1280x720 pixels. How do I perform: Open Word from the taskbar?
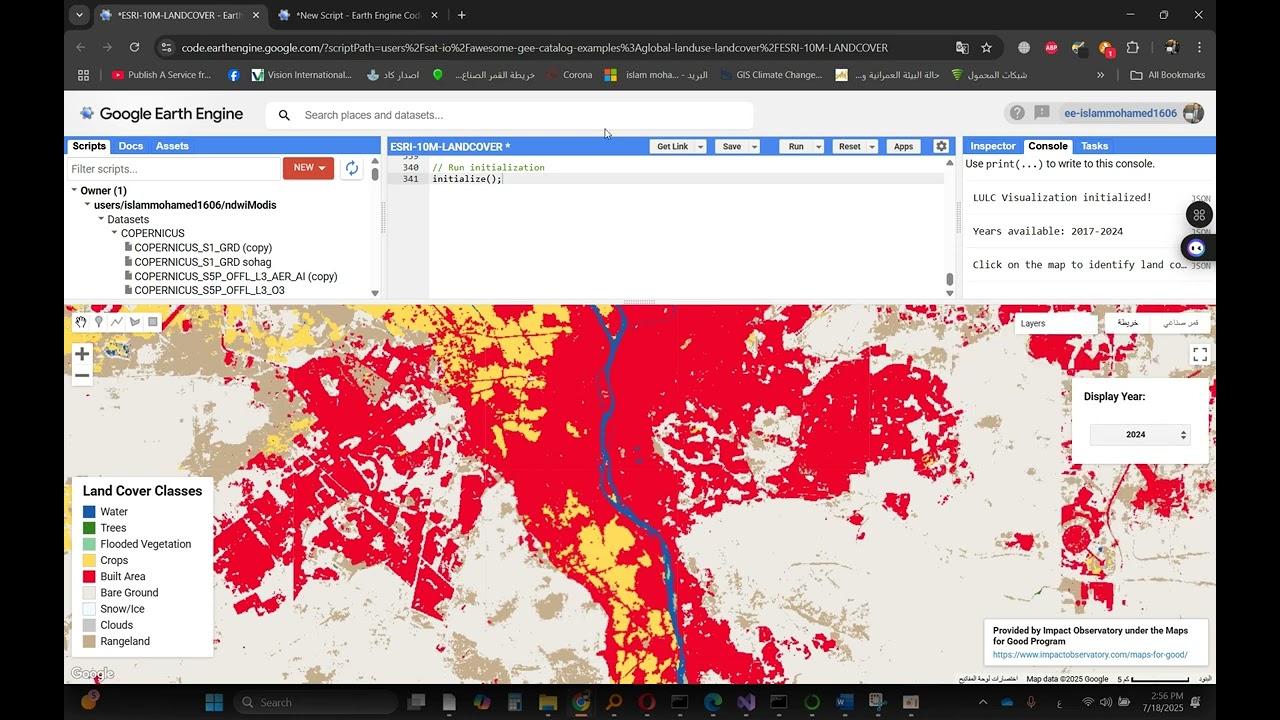pyautogui.click(x=844, y=702)
